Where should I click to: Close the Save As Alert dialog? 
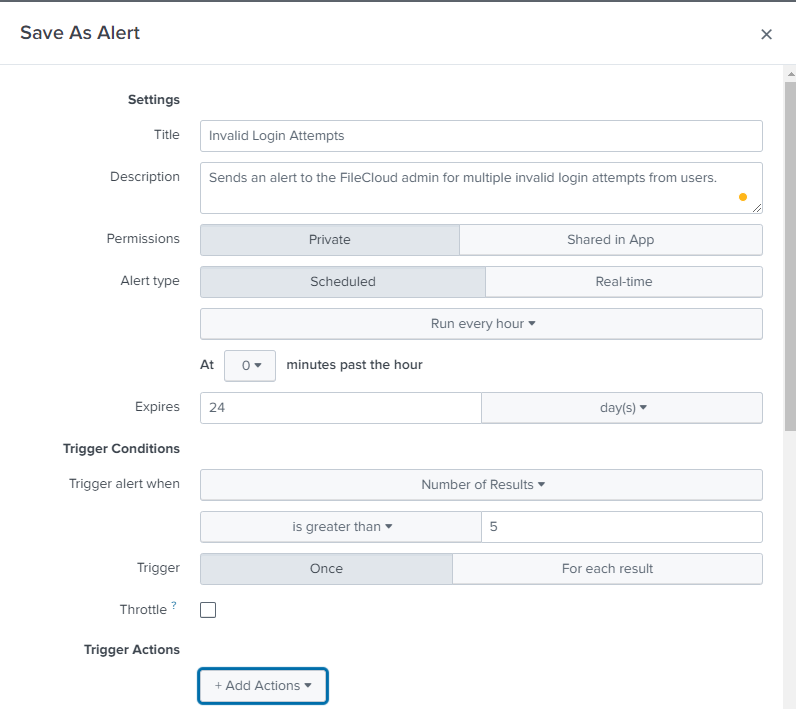click(x=766, y=34)
